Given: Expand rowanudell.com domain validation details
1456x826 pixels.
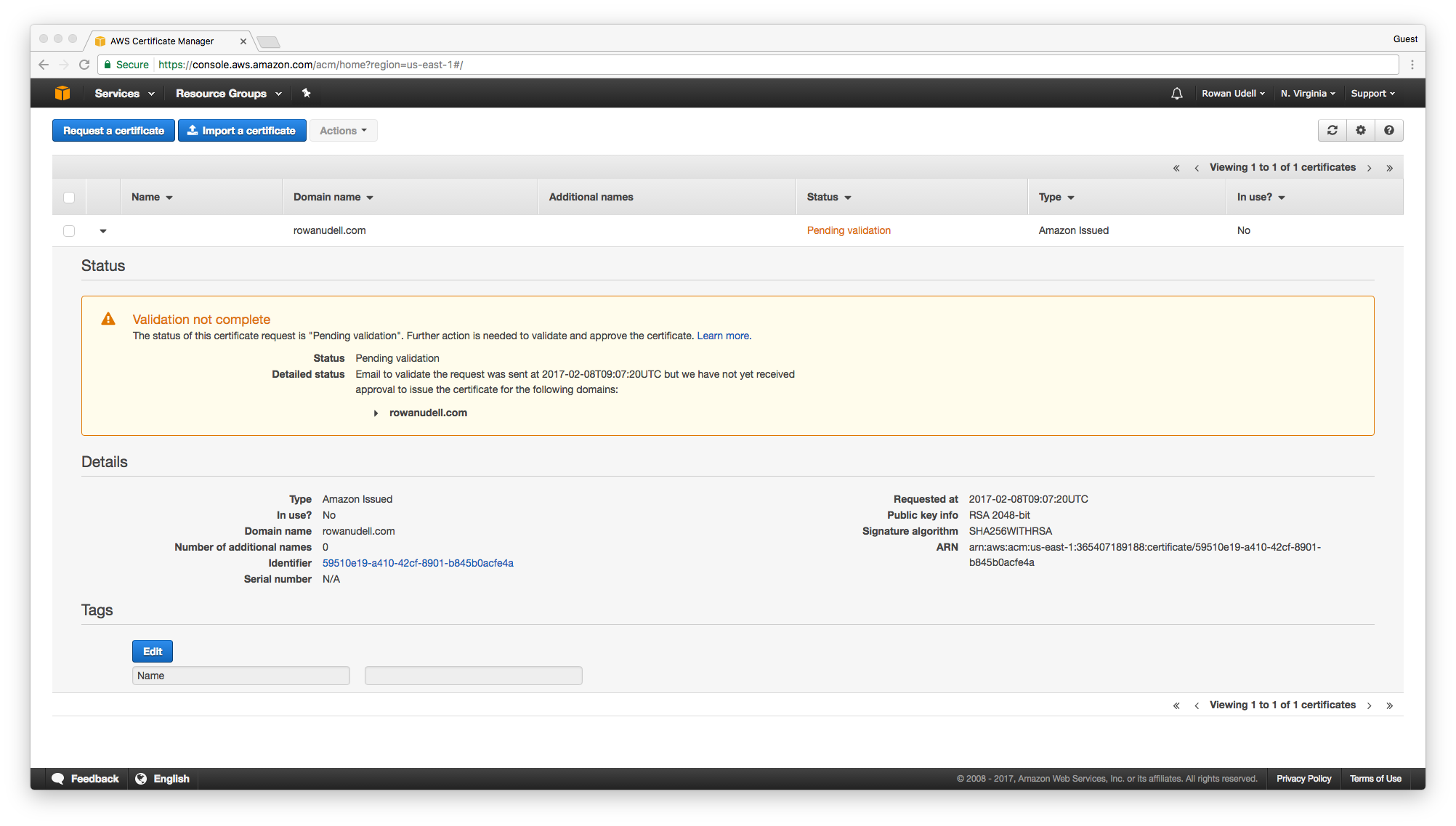Looking at the screenshot, I should click(x=376, y=413).
